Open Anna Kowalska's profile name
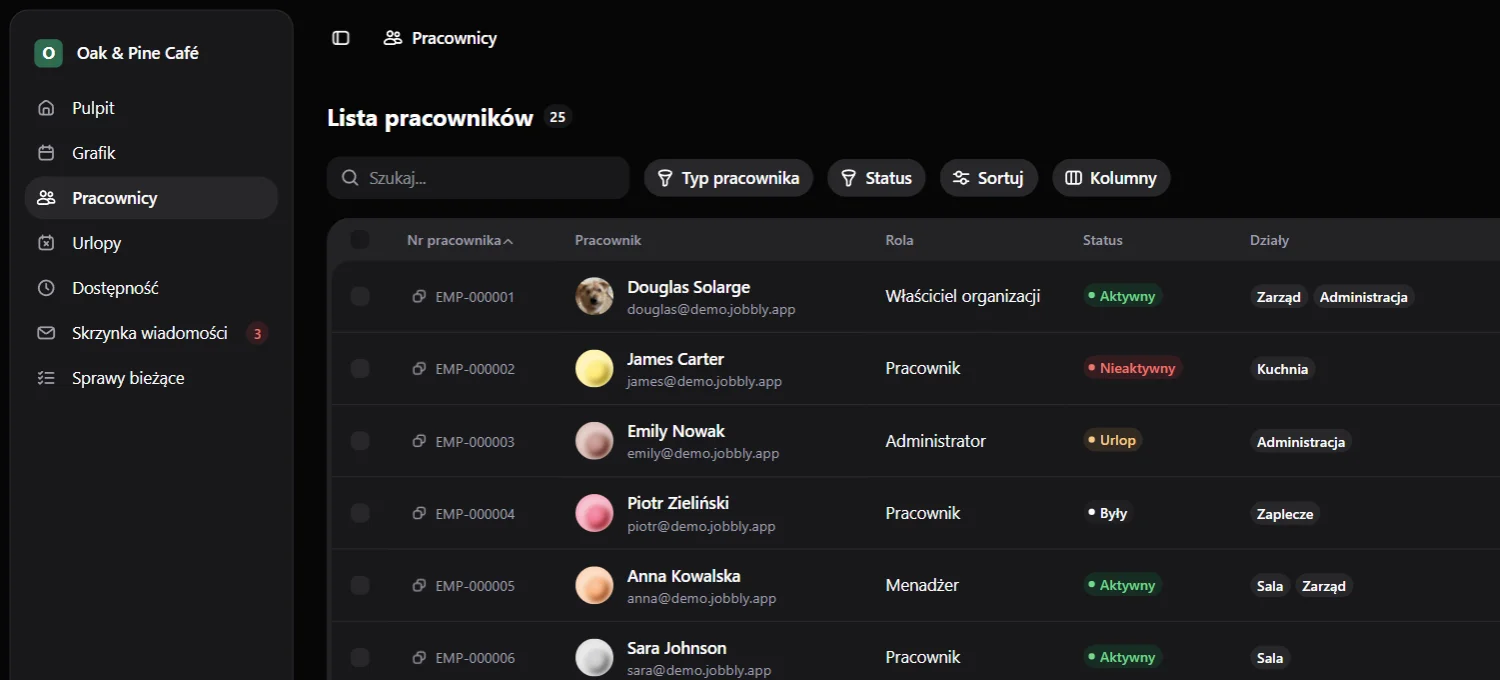This screenshot has width=1500, height=680. pos(683,576)
